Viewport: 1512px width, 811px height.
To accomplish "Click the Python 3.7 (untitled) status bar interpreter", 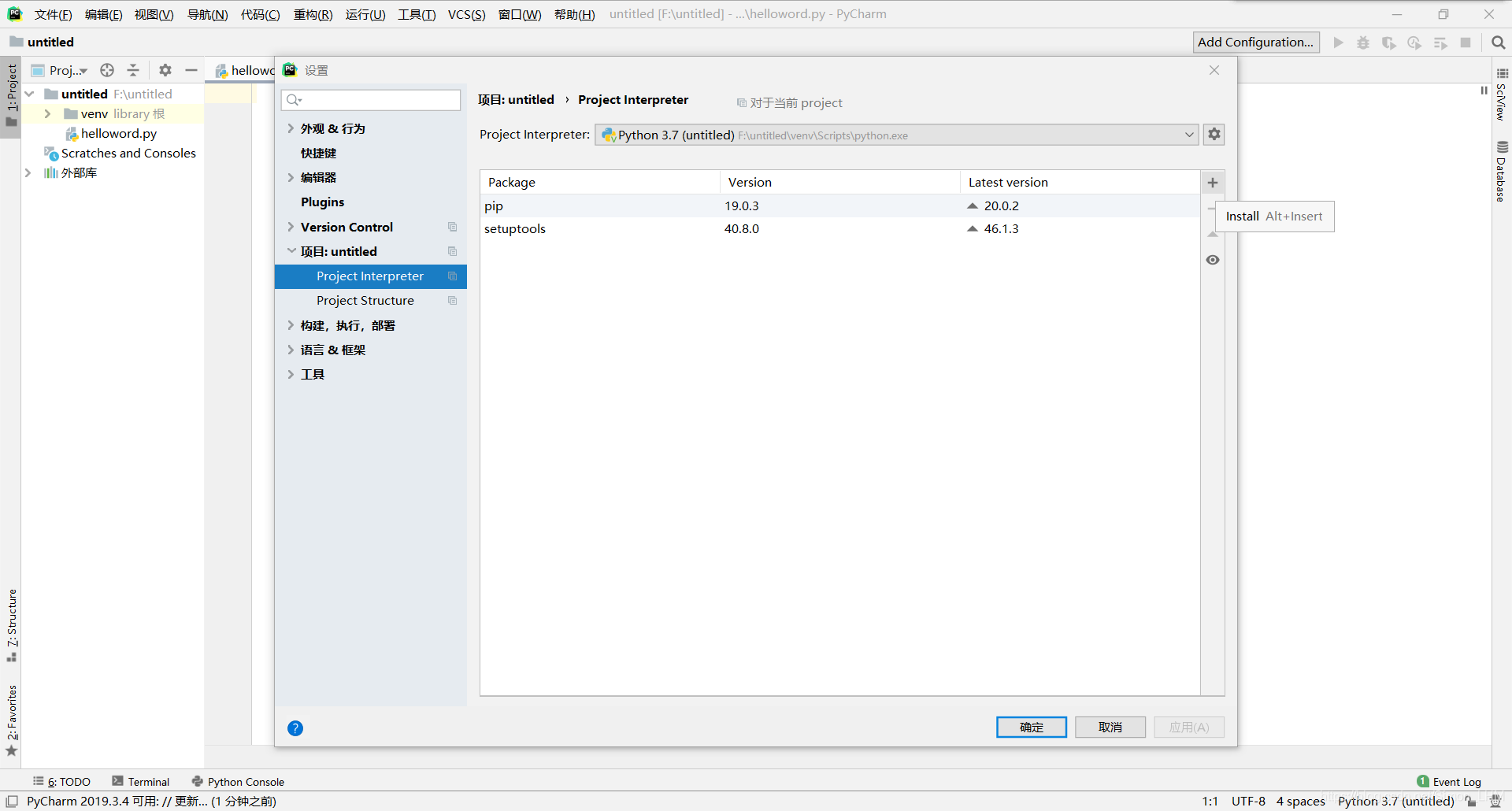I will tap(1395, 802).
